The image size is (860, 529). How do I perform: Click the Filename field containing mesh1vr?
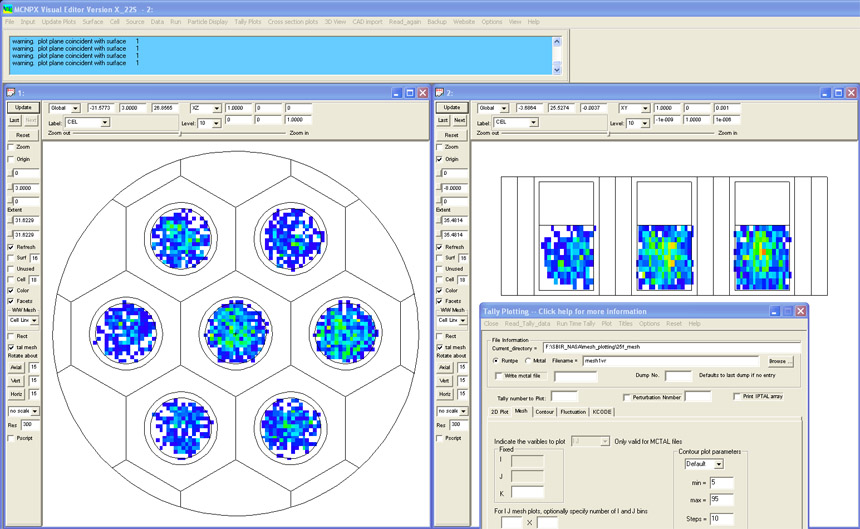point(671,361)
